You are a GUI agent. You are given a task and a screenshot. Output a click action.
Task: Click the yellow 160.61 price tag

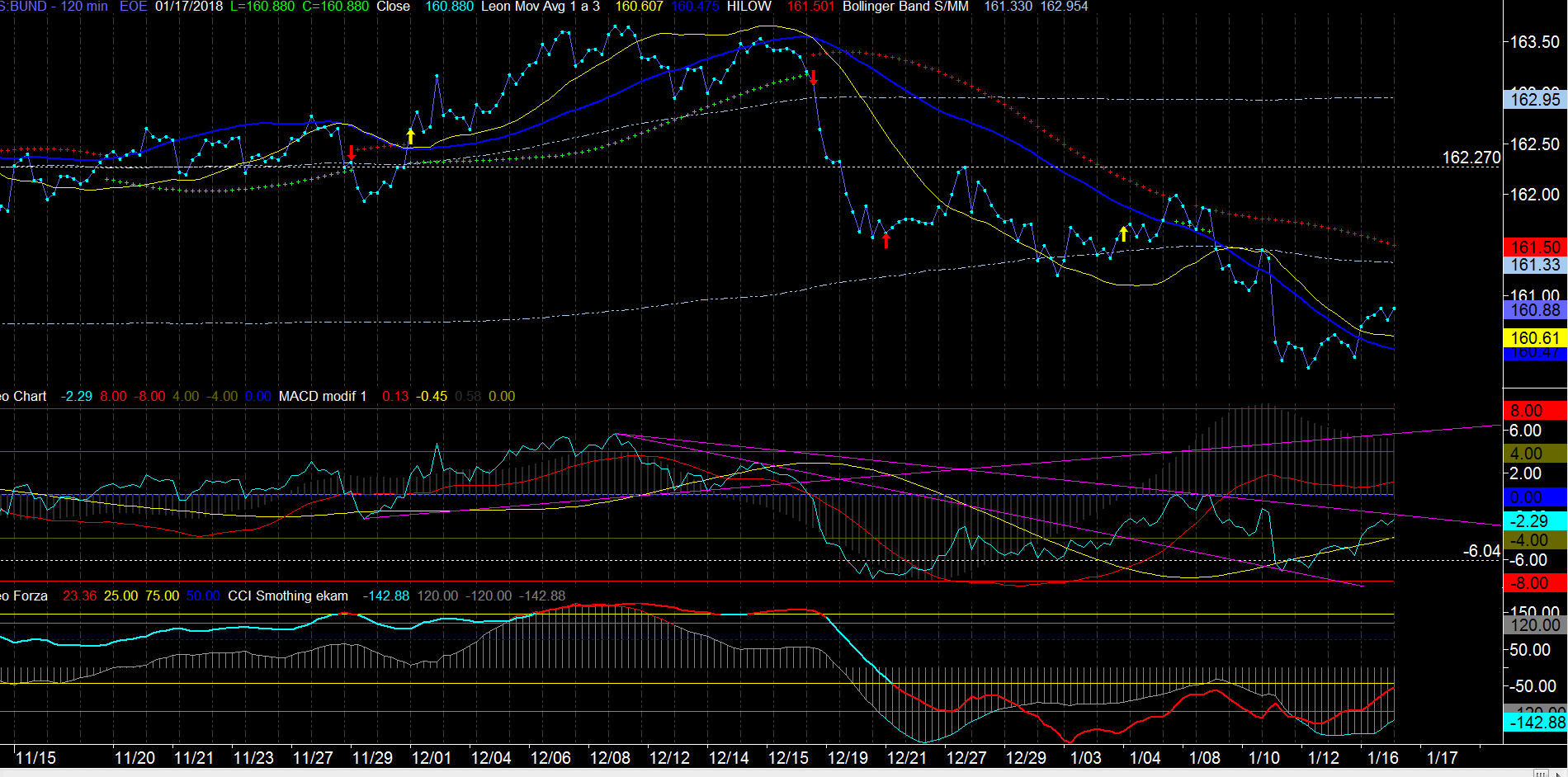(1535, 338)
